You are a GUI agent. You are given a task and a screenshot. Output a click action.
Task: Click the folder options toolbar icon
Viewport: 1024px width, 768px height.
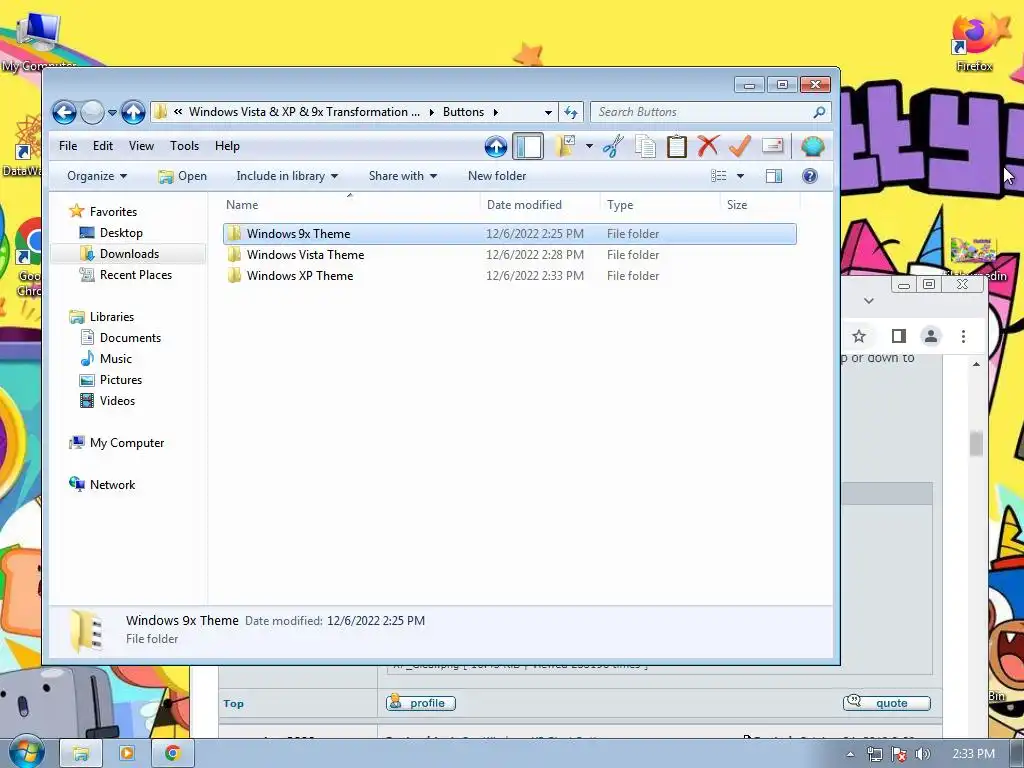click(566, 146)
